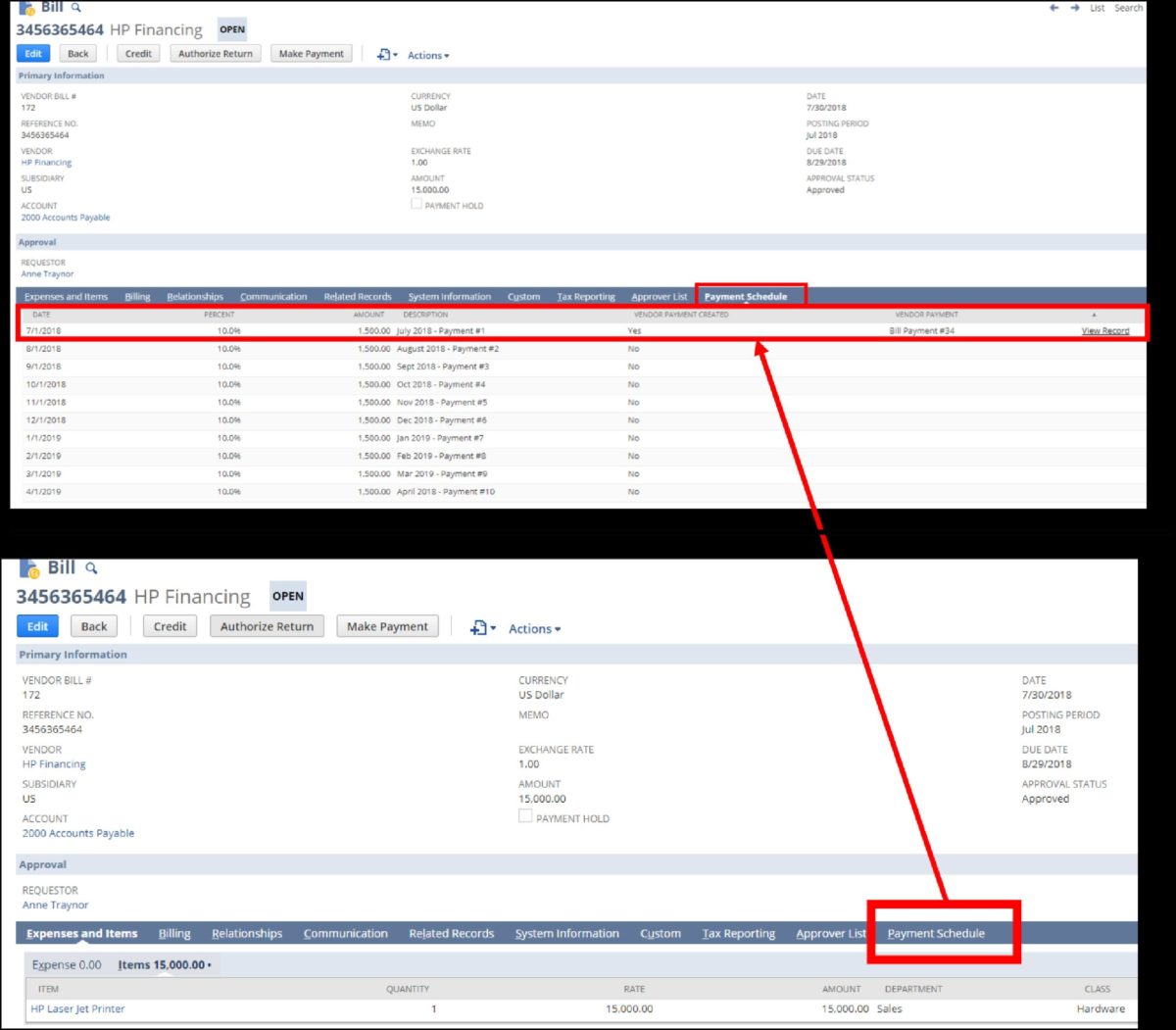This screenshot has width=1176, height=1030.
Task: Open the HP Laser Jet Printer item link
Action: tap(77, 1008)
